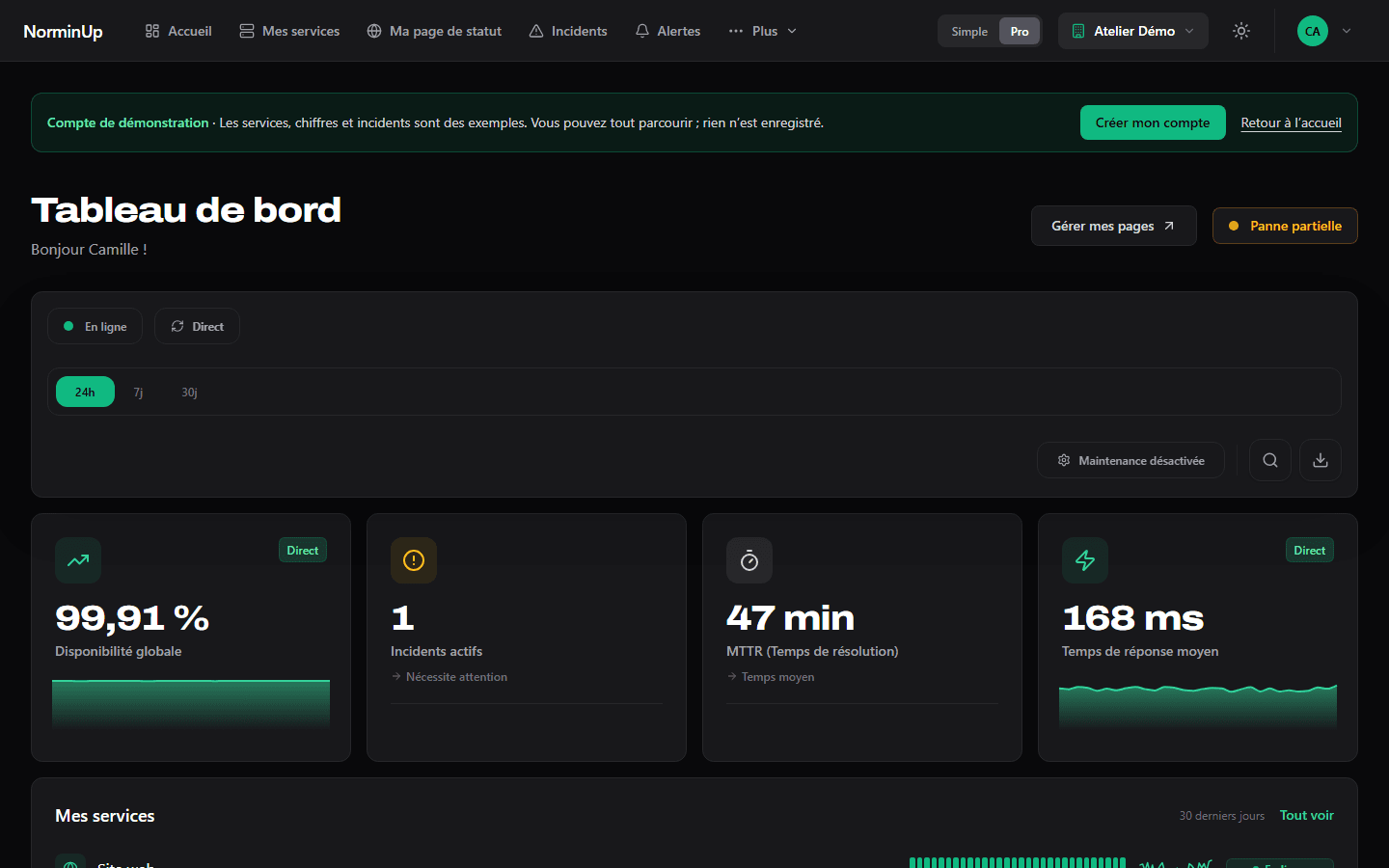Click the availability trend icon

click(78, 560)
